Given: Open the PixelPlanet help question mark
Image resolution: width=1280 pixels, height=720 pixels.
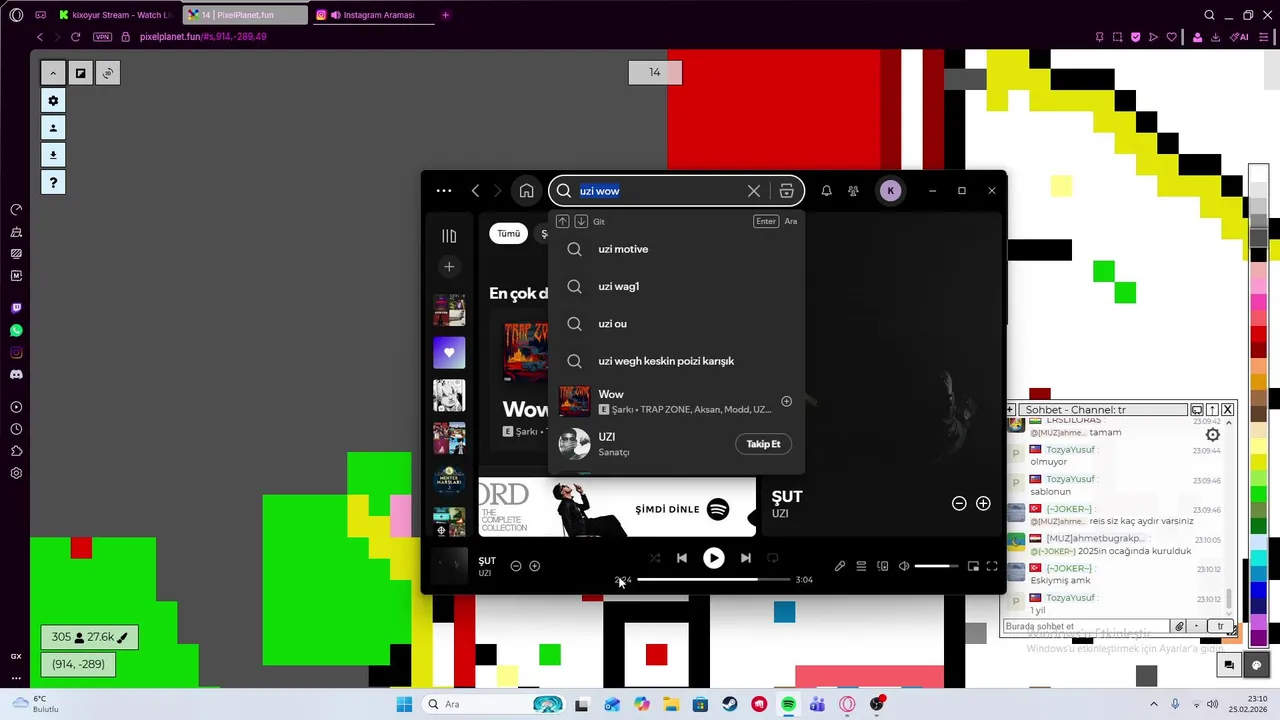Looking at the screenshot, I should [53, 182].
